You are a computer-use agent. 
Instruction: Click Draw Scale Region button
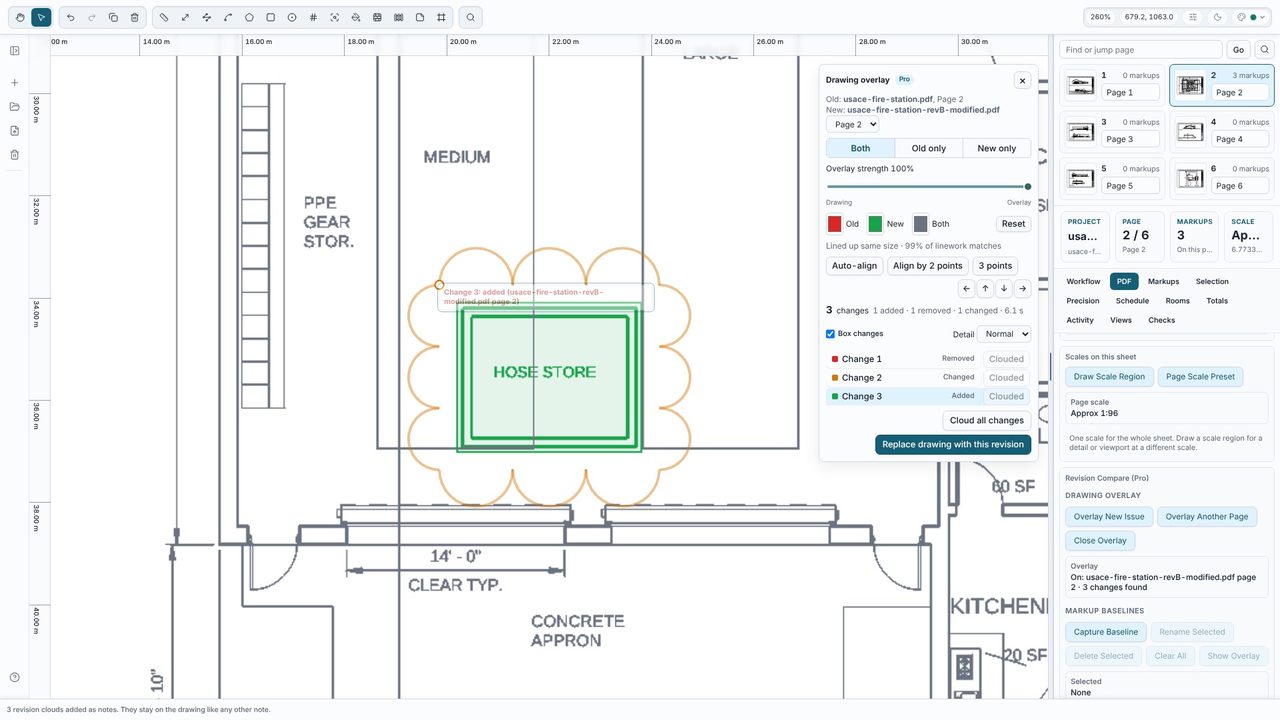[x=1109, y=377]
